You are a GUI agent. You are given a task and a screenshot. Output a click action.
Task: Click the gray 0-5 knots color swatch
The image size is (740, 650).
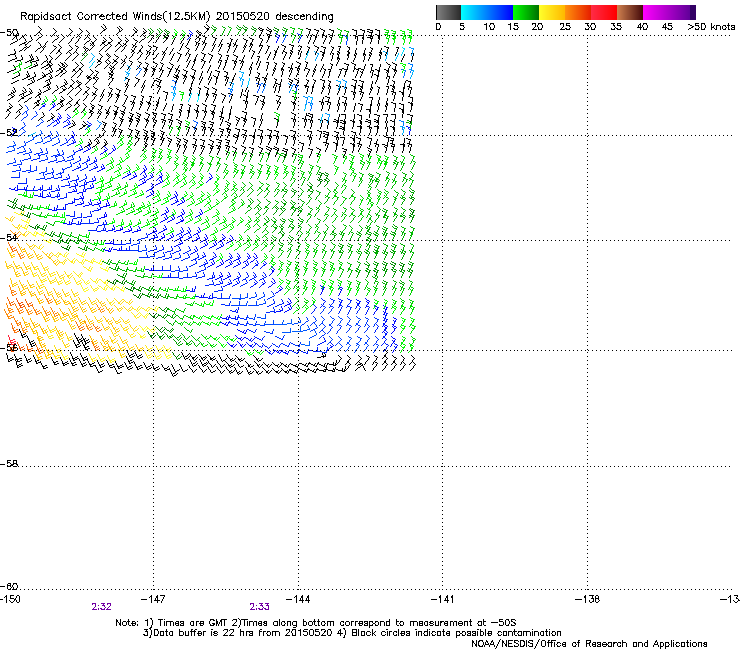click(448, 12)
